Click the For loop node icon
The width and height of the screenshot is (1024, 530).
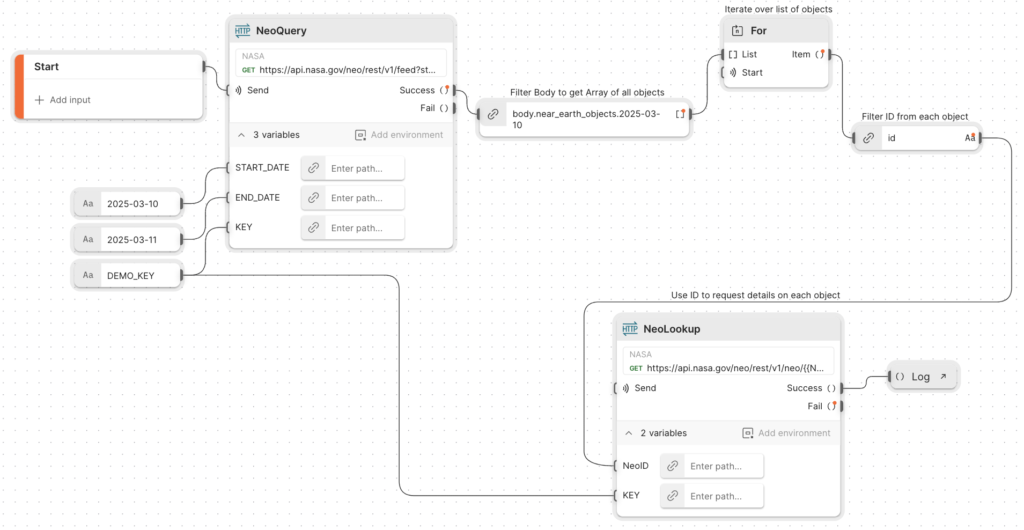coord(737,31)
